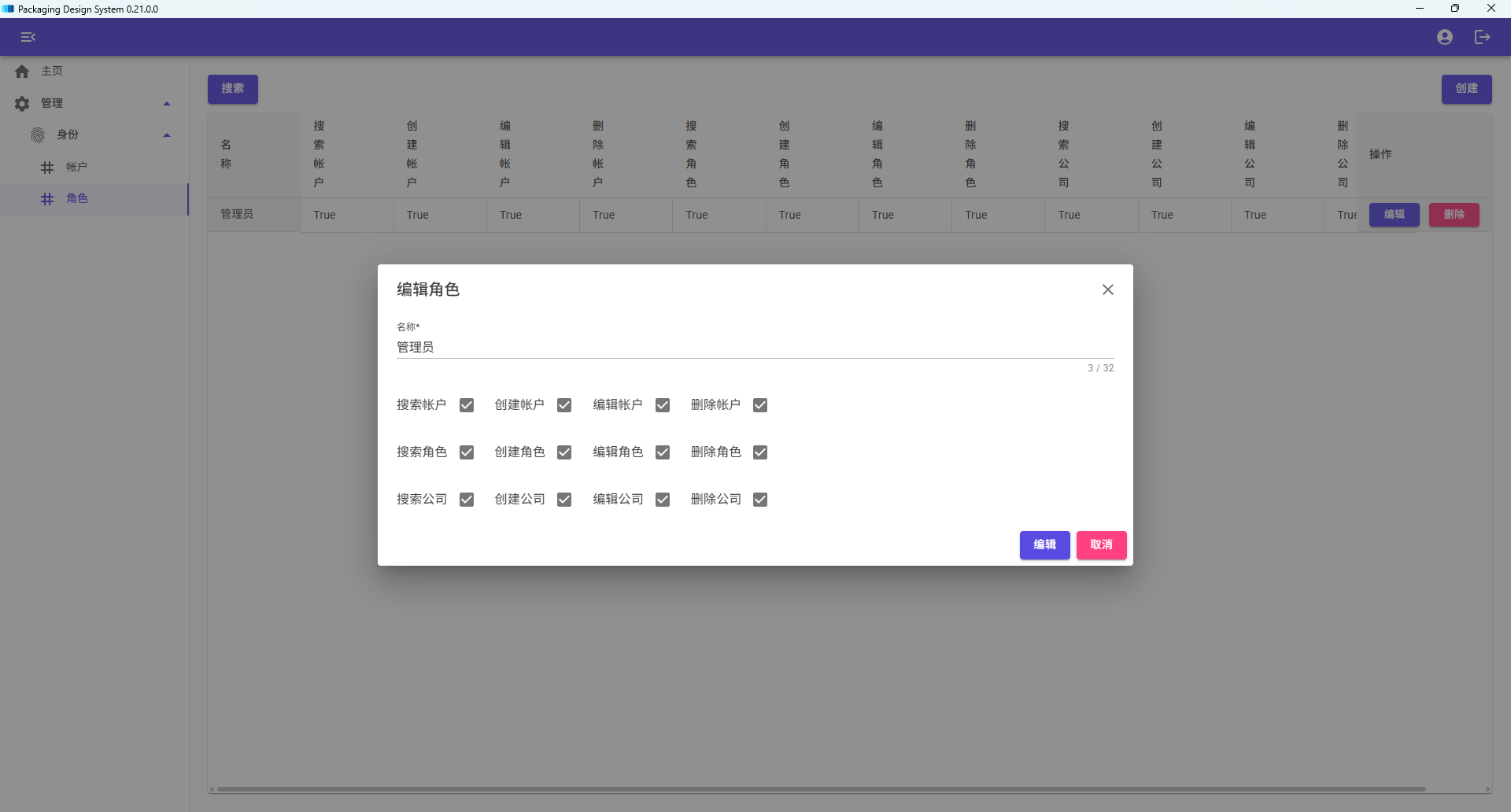1511x812 pixels.
Task: Click the 搜索 button above table
Action: click(x=233, y=89)
